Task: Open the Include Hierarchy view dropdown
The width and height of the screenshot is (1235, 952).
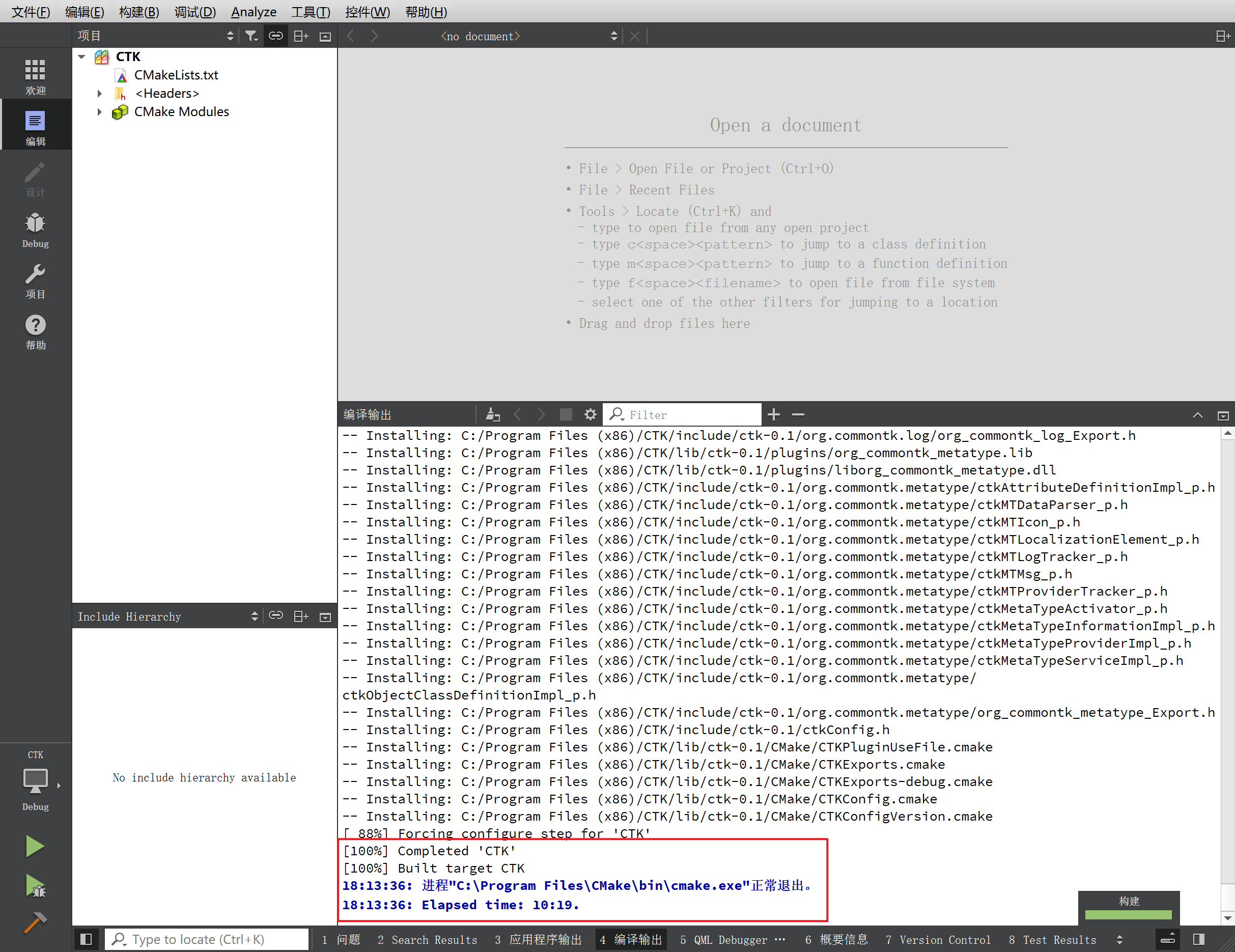Action: tap(255, 617)
